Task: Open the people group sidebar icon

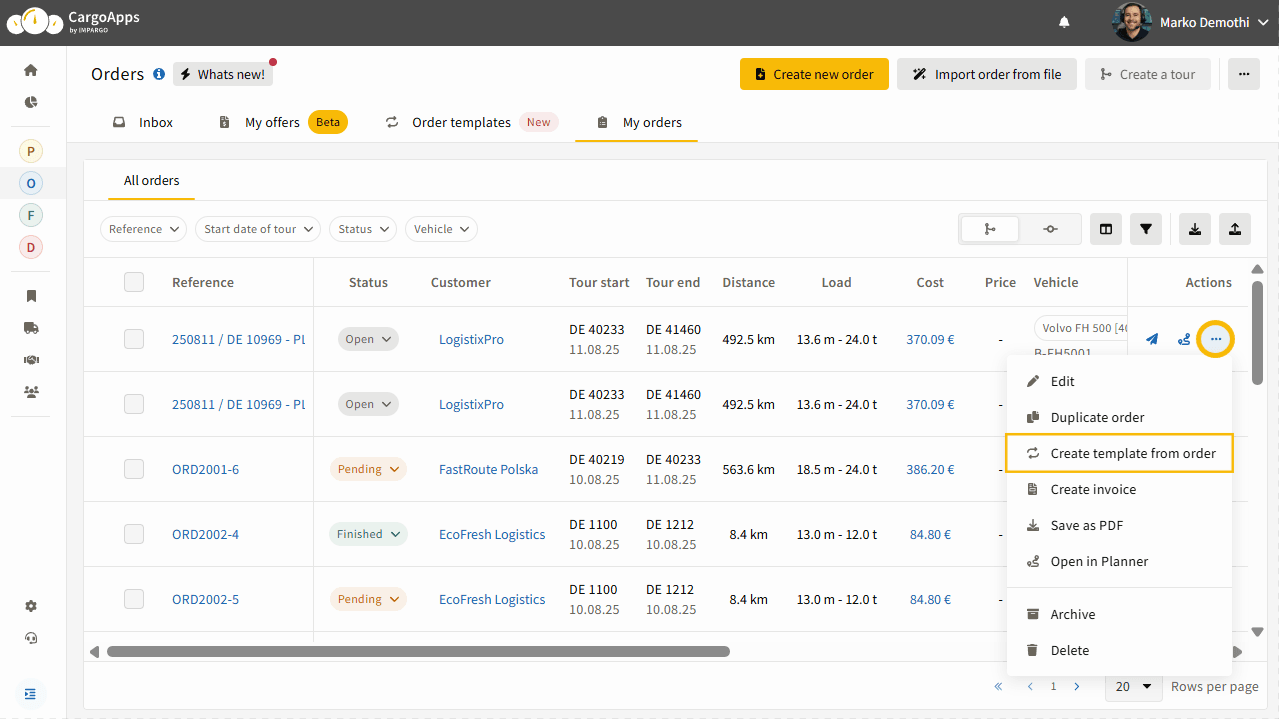Action: click(31, 392)
